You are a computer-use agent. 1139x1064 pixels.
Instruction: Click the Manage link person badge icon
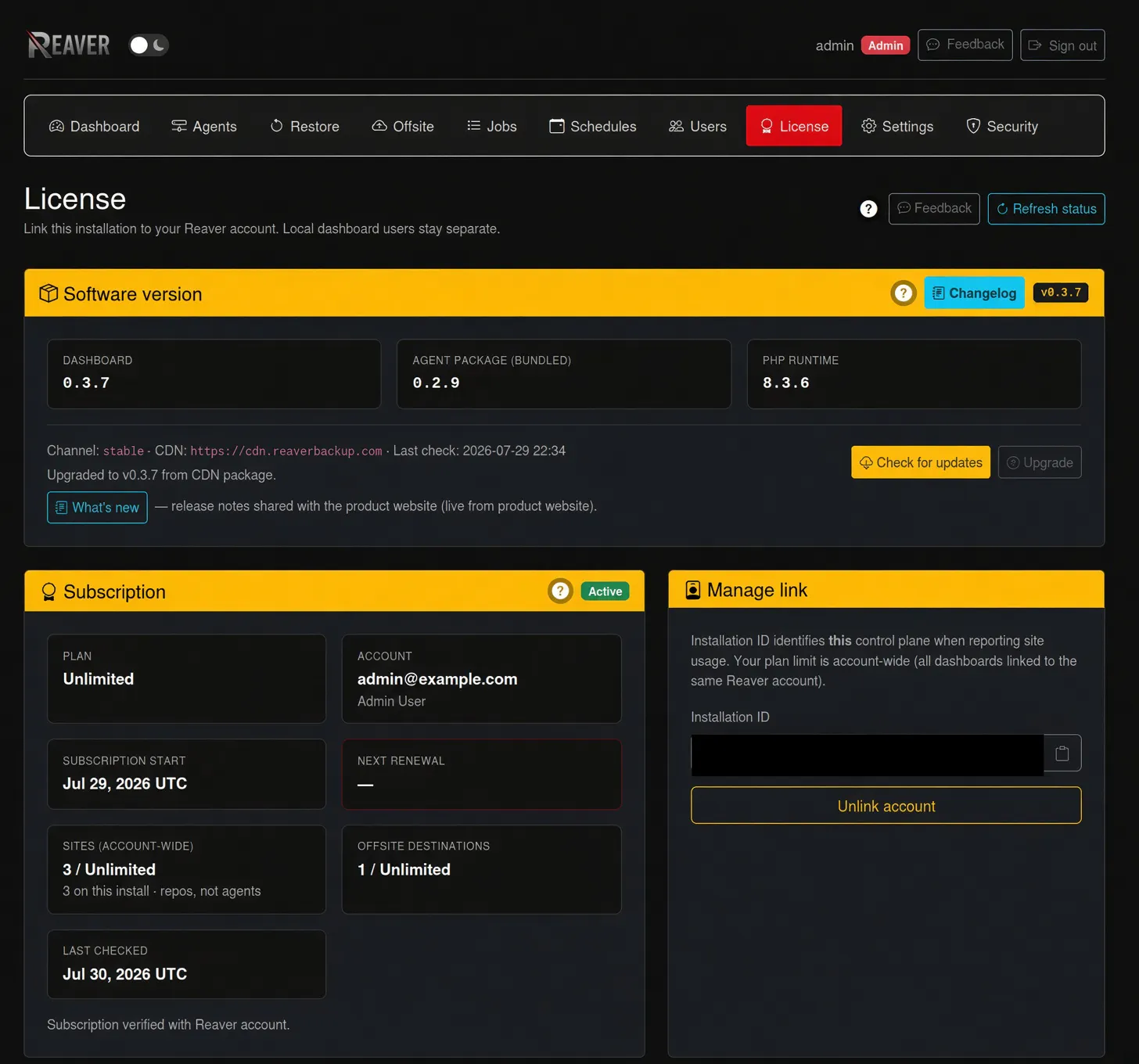pyautogui.click(x=693, y=590)
